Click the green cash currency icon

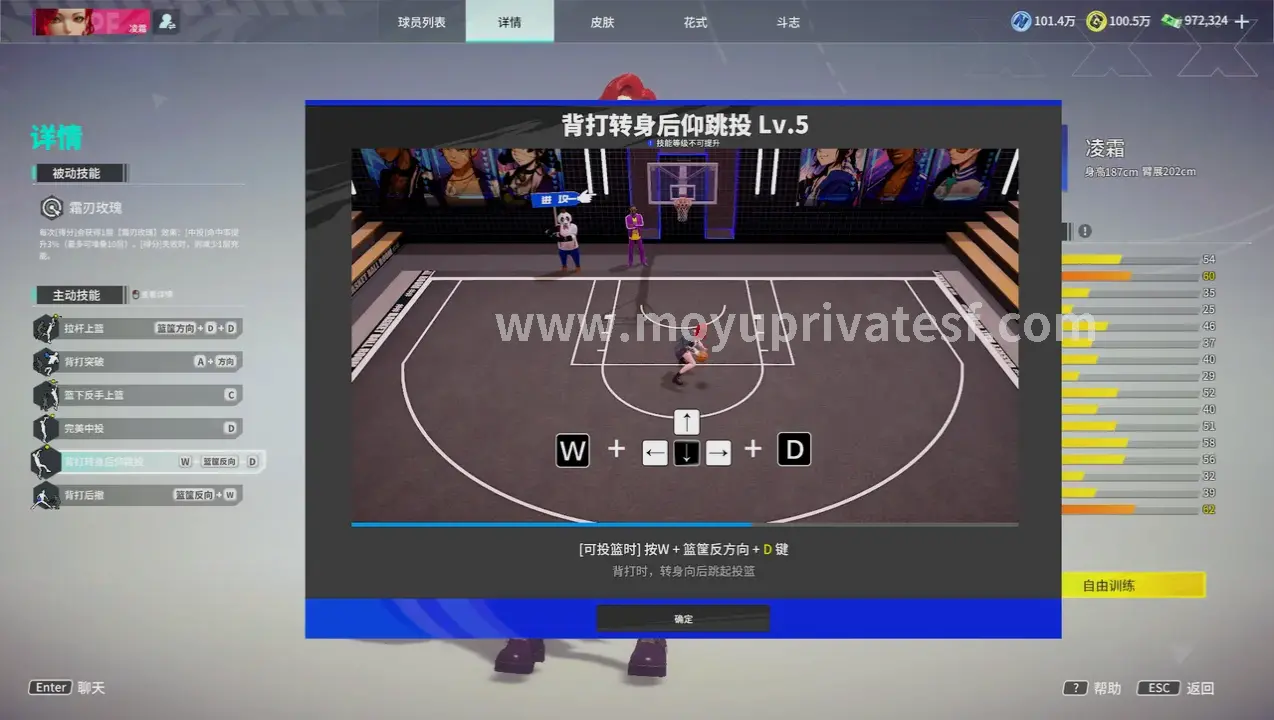(x=1171, y=21)
